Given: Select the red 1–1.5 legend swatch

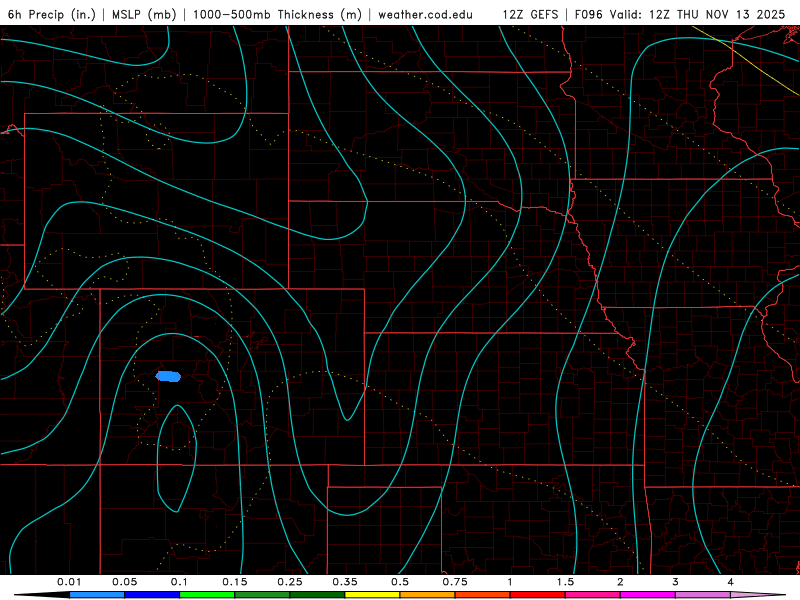Looking at the screenshot, I should pyautogui.click(x=538, y=595).
